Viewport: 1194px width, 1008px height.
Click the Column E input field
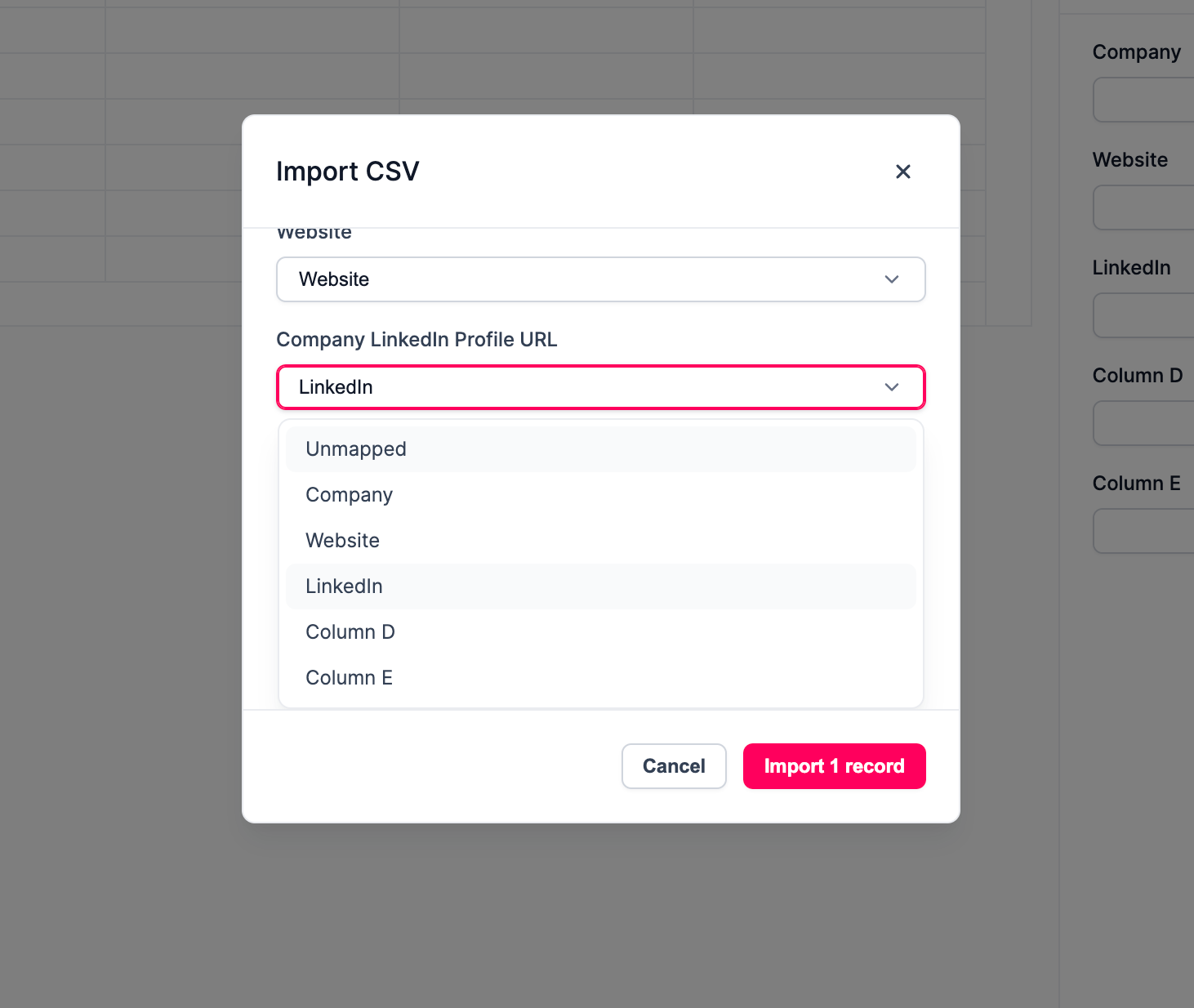click(x=1143, y=531)
